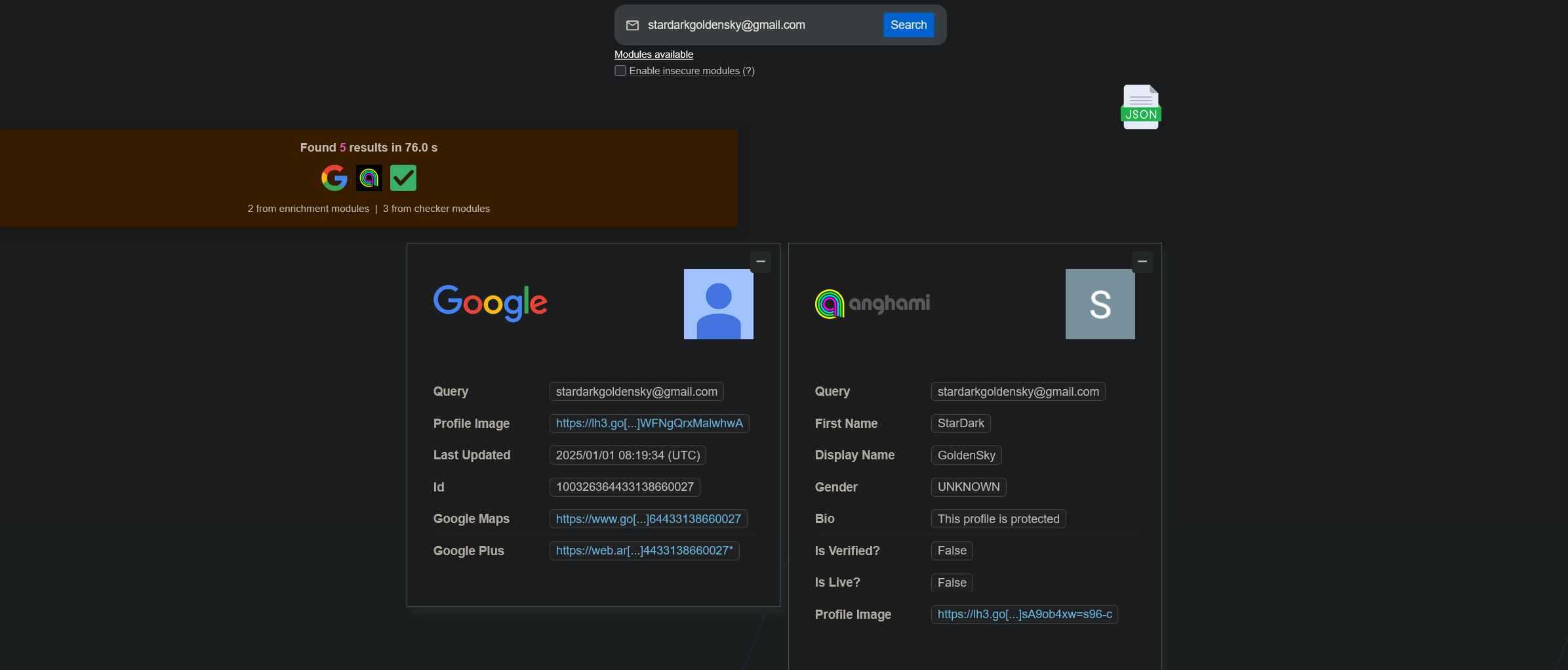Select the Is Live? value False
Screen dimensions: 1568x670
(x=952, y=583)
